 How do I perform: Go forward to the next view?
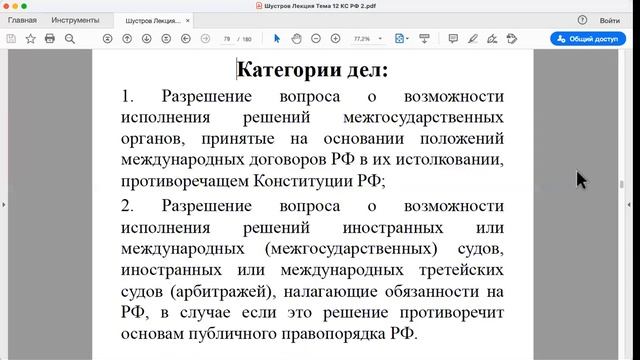[205, 39]
